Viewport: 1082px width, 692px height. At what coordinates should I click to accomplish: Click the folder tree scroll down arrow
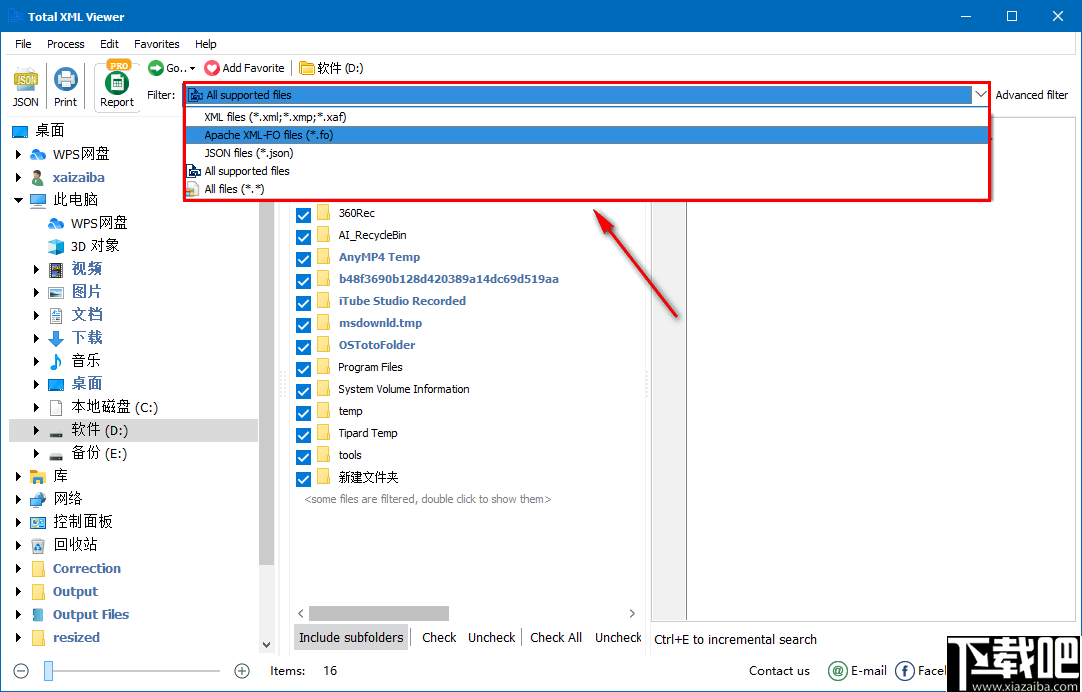click(x=267, y=645)
